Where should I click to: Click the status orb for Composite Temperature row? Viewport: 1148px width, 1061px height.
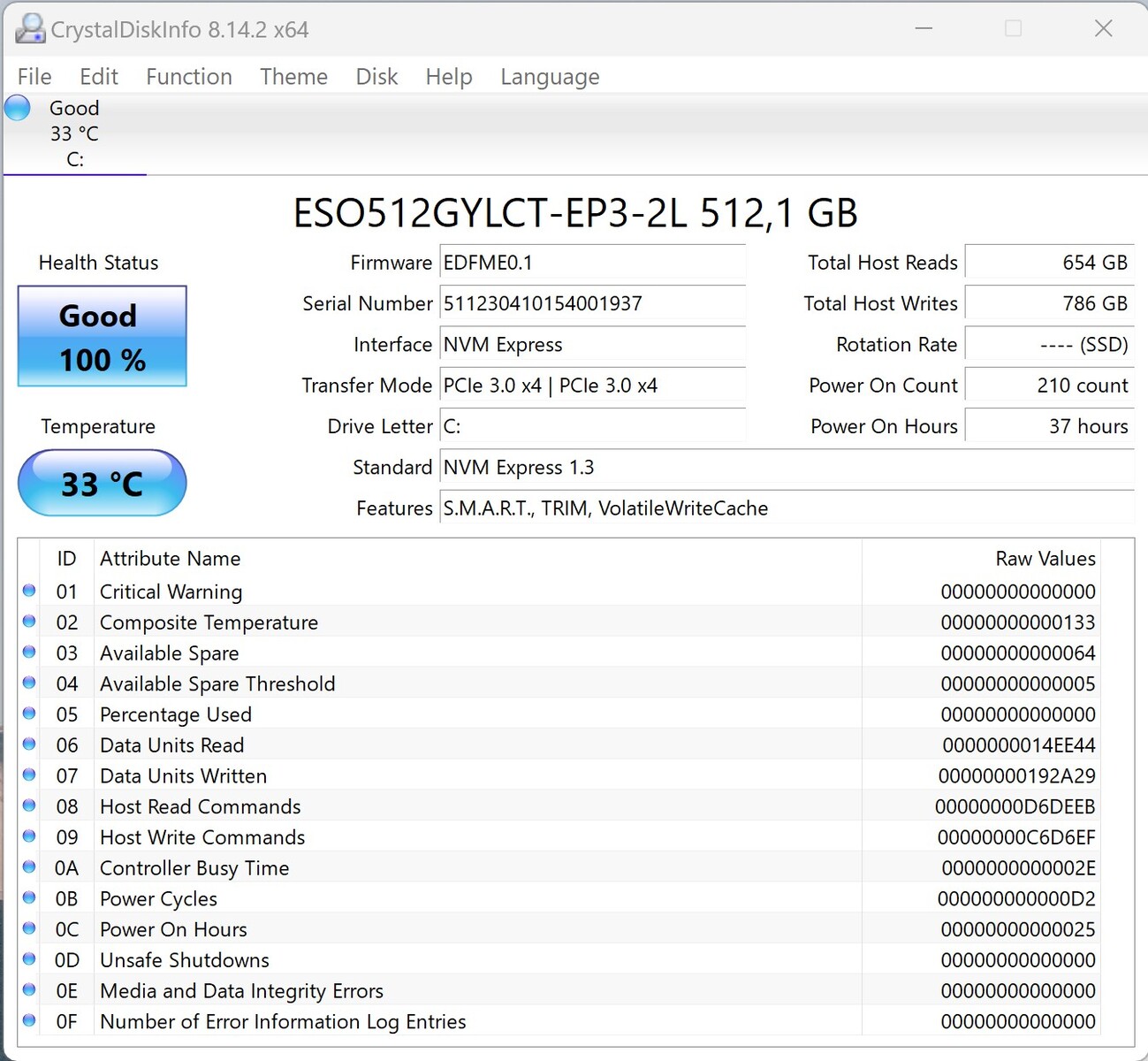click(29, 622)
